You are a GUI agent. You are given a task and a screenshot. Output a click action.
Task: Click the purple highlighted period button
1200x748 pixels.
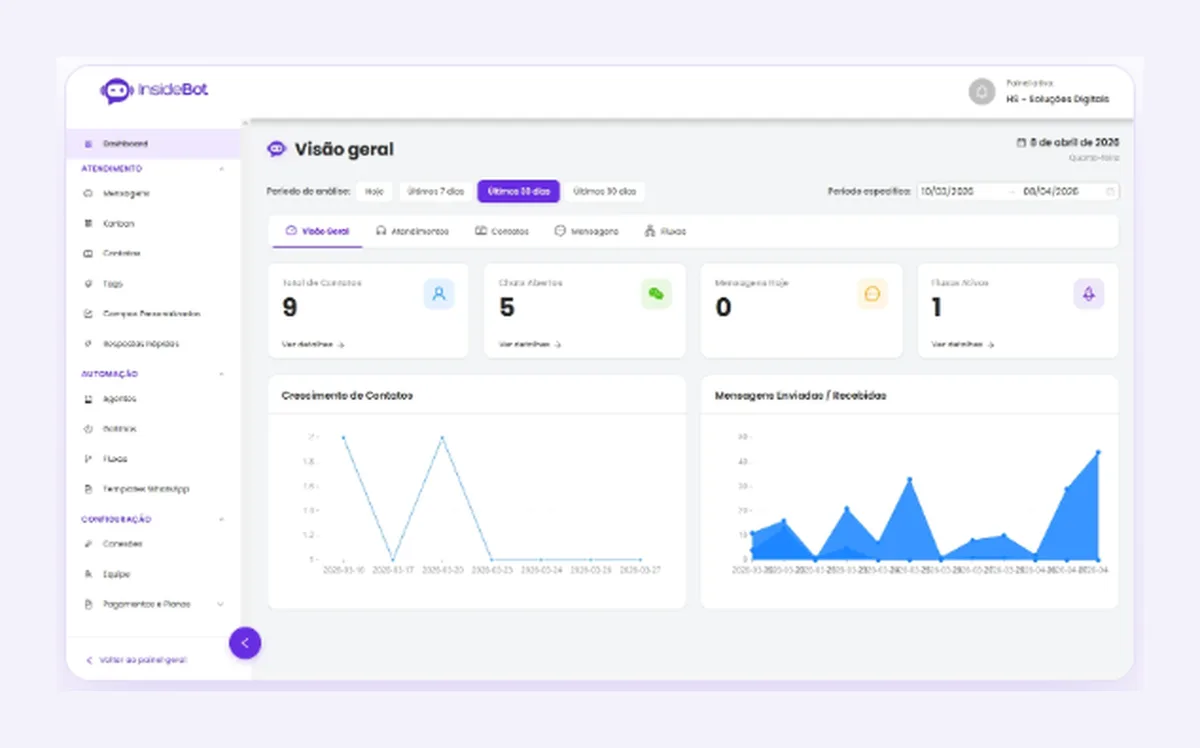[x=518, y=191]
